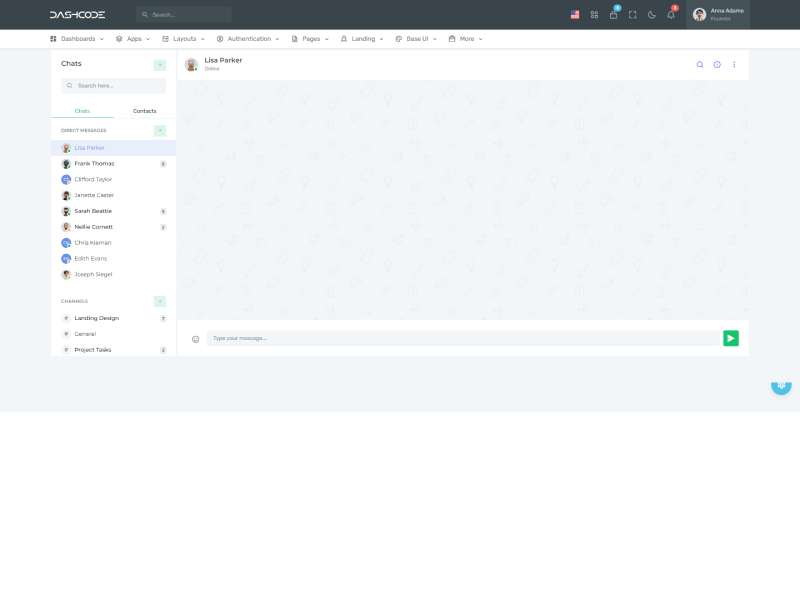Open Frank Thomas conversation
The width and height of the screenshot is (800, 600).
94,163
